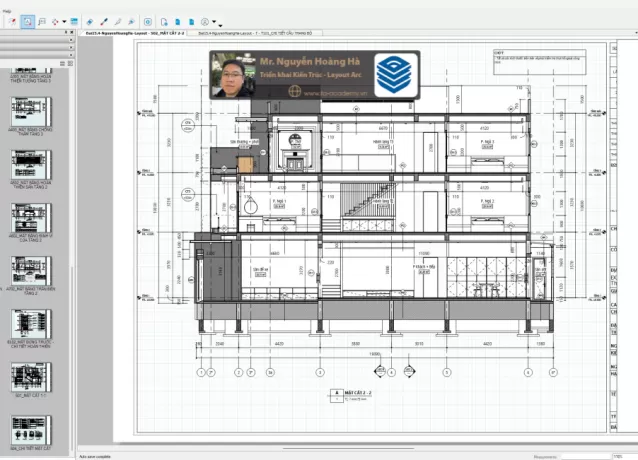The image size is (638, 460).
Task: Click the F.Ngủ 1 room label
Action: (279, 201)
